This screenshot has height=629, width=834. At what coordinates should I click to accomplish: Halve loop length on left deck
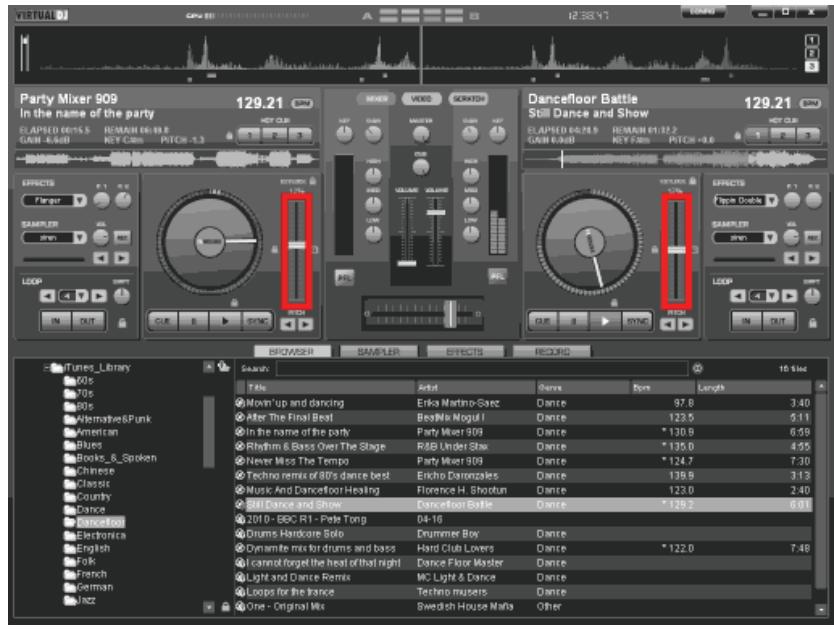[x=47, y=296]
